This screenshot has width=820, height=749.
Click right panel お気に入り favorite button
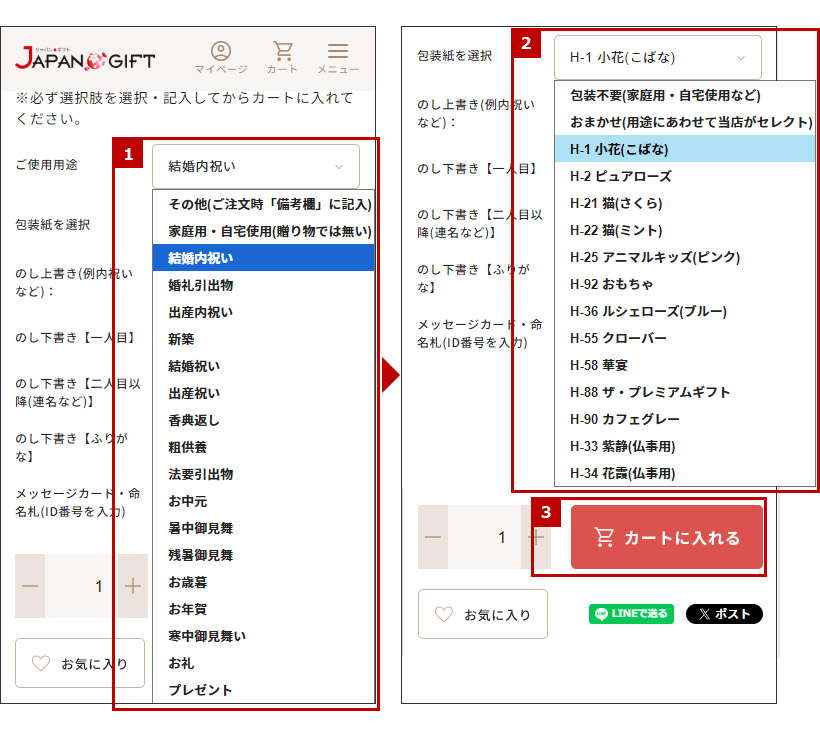click(482, 614)
